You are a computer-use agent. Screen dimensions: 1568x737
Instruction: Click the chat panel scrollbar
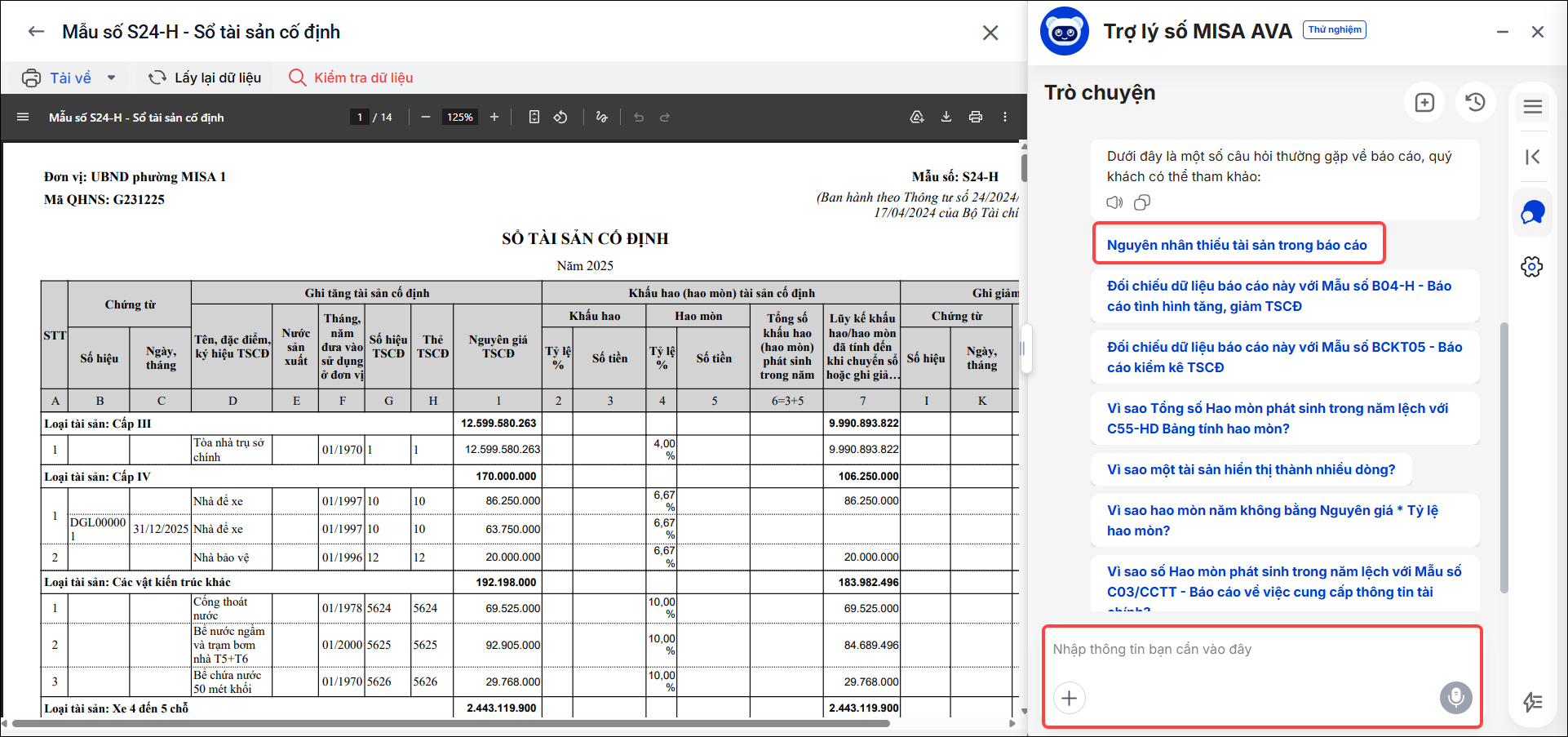(x=1504, y=457)
